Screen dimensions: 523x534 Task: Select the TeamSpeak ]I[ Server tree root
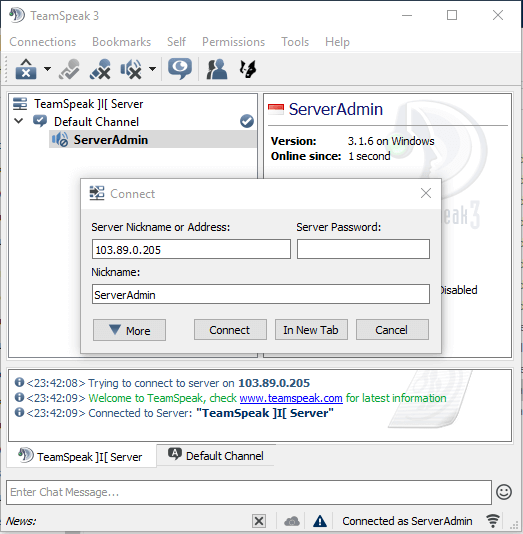(x=89, y=104)
